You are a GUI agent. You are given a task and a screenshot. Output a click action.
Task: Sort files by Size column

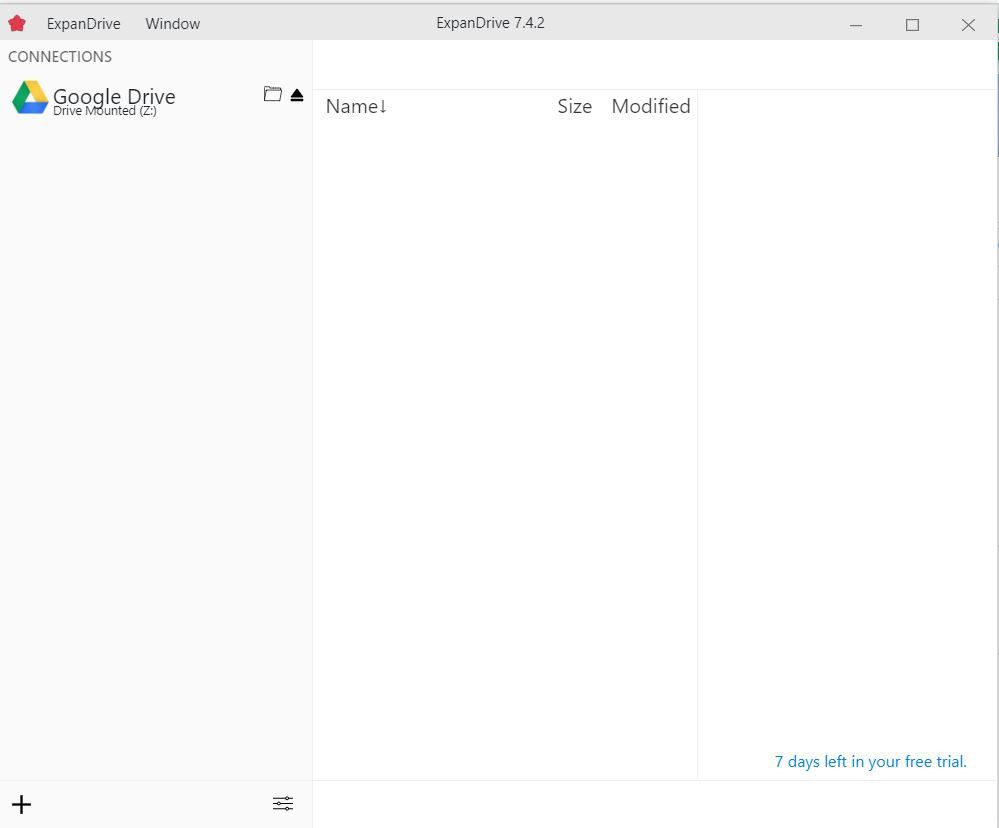[x=575, y=106]
